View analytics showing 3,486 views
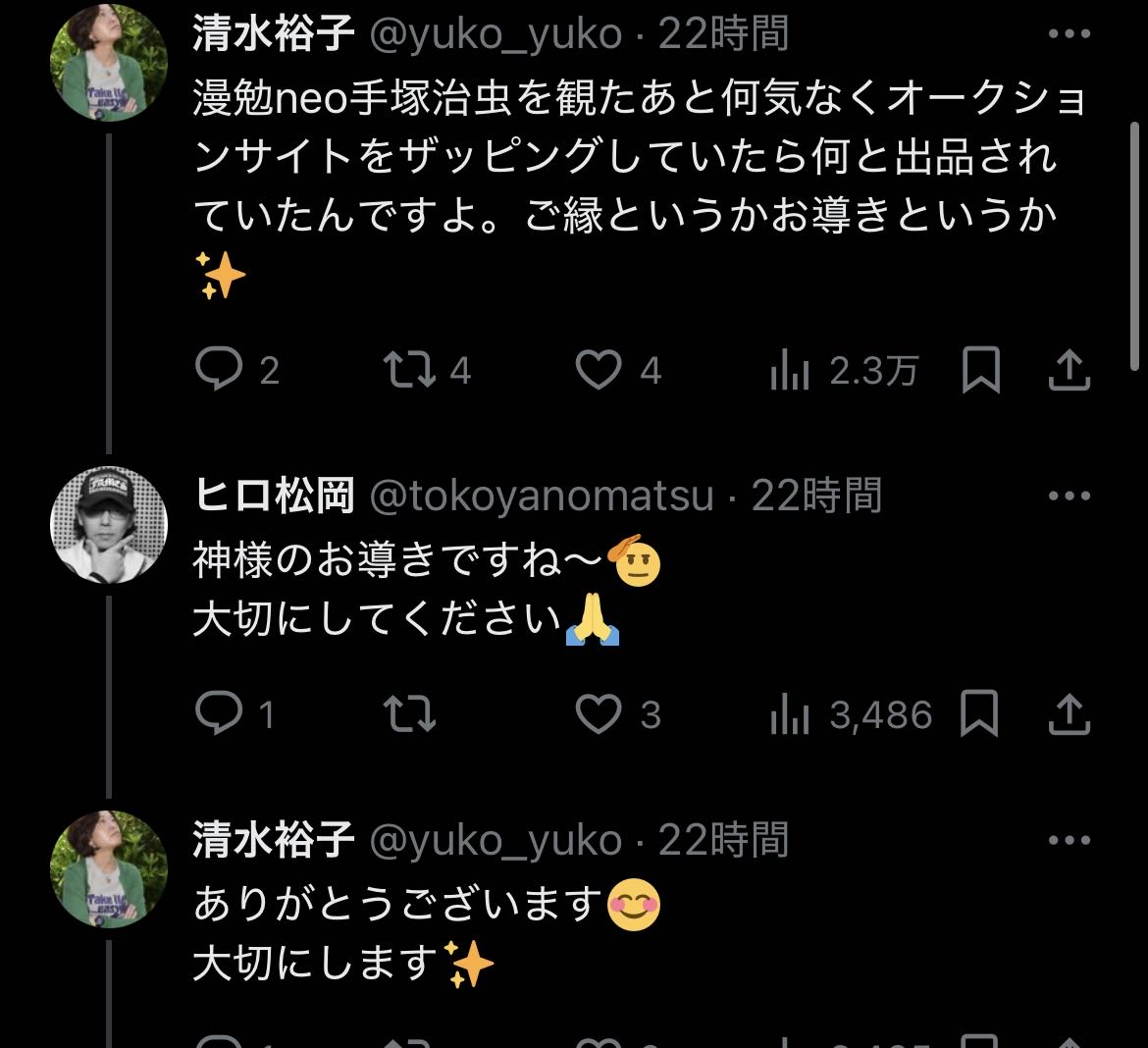Image resolution: width=1148 pixels, height=1048 pixels. (x=790, y=714)
